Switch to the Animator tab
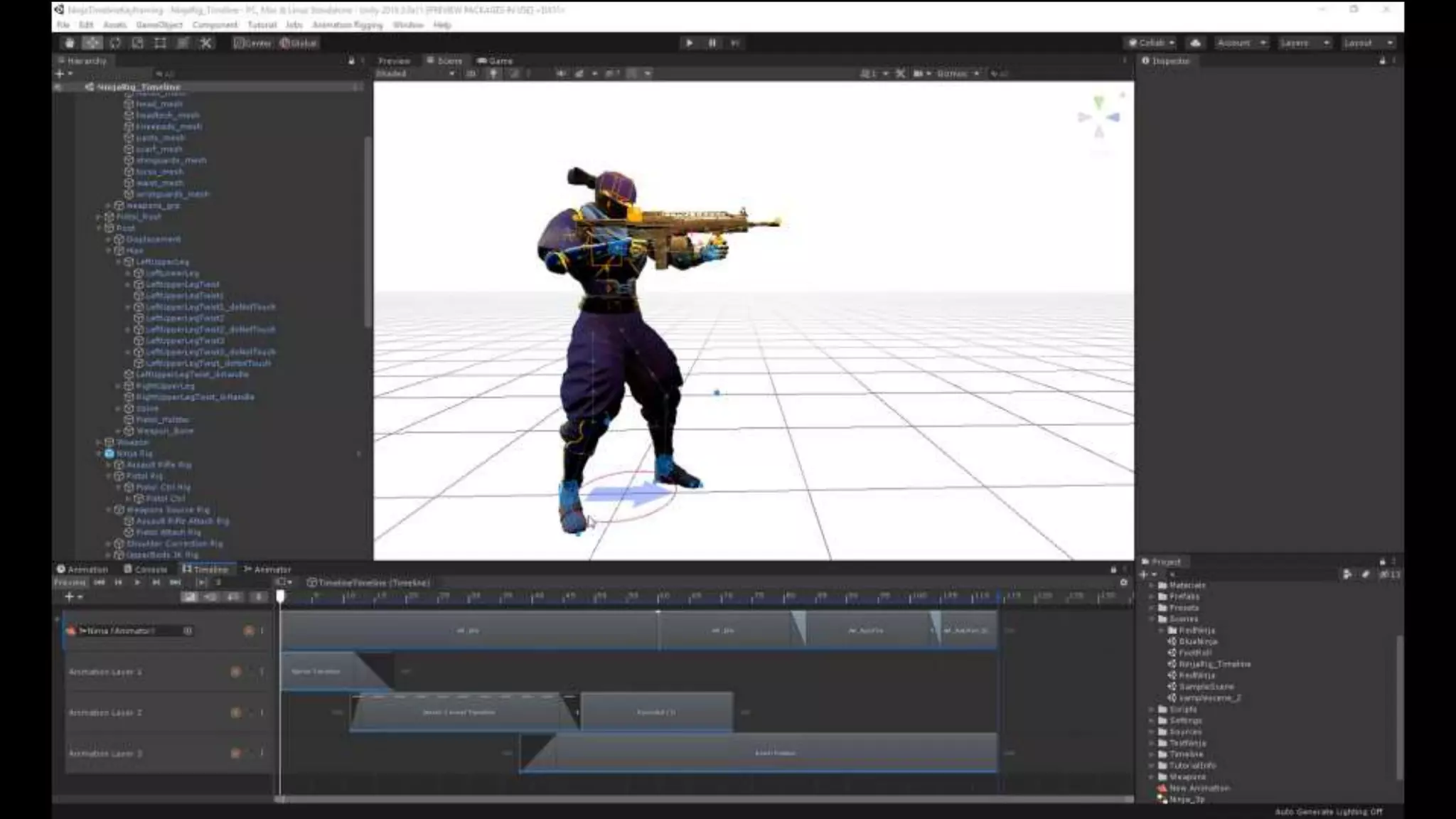The height and width of the screenshot is (819, 1456). click(267, 569)
